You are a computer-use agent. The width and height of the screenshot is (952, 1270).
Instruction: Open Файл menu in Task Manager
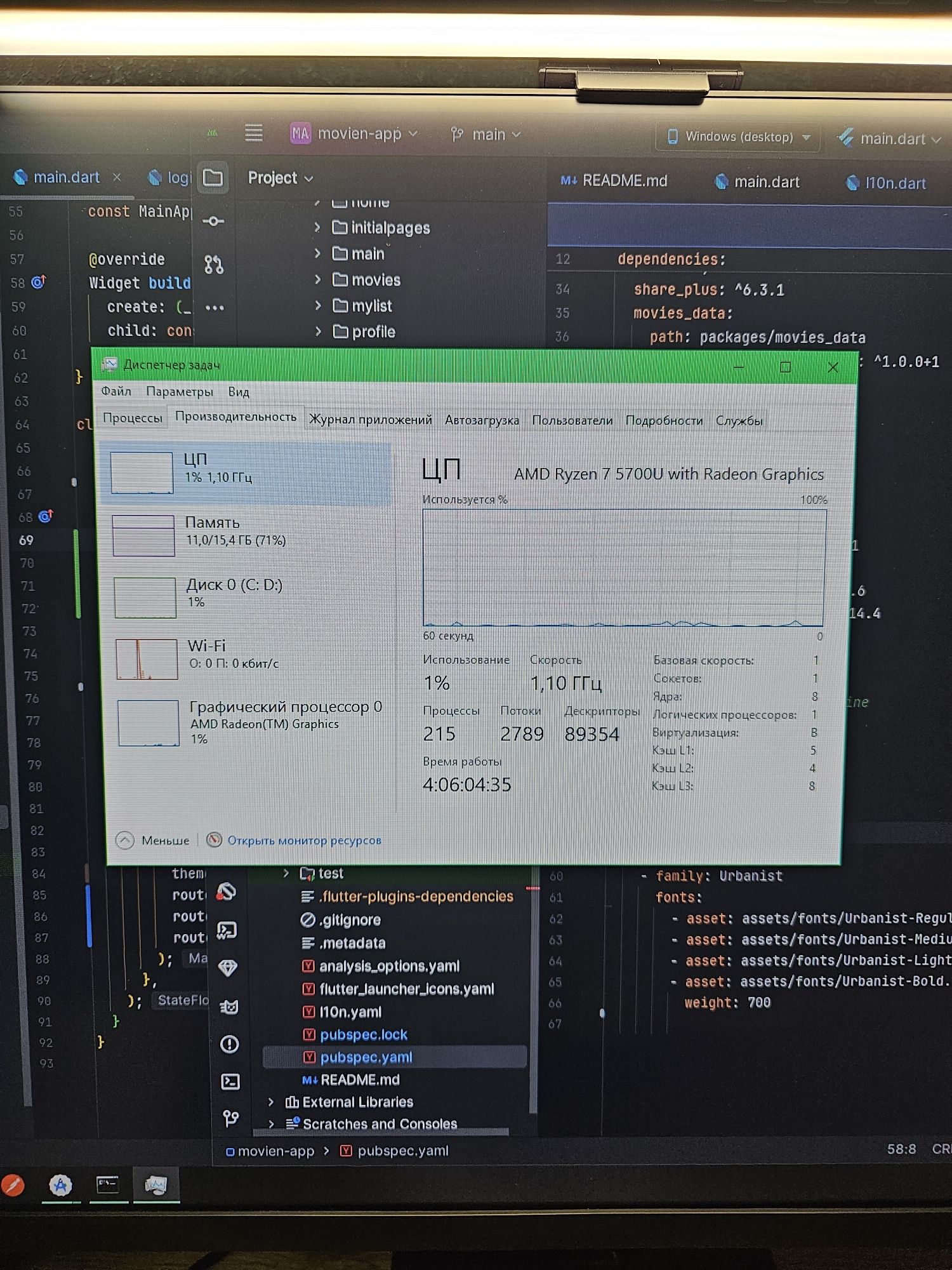pyautogui.click(x=116, y=391)
